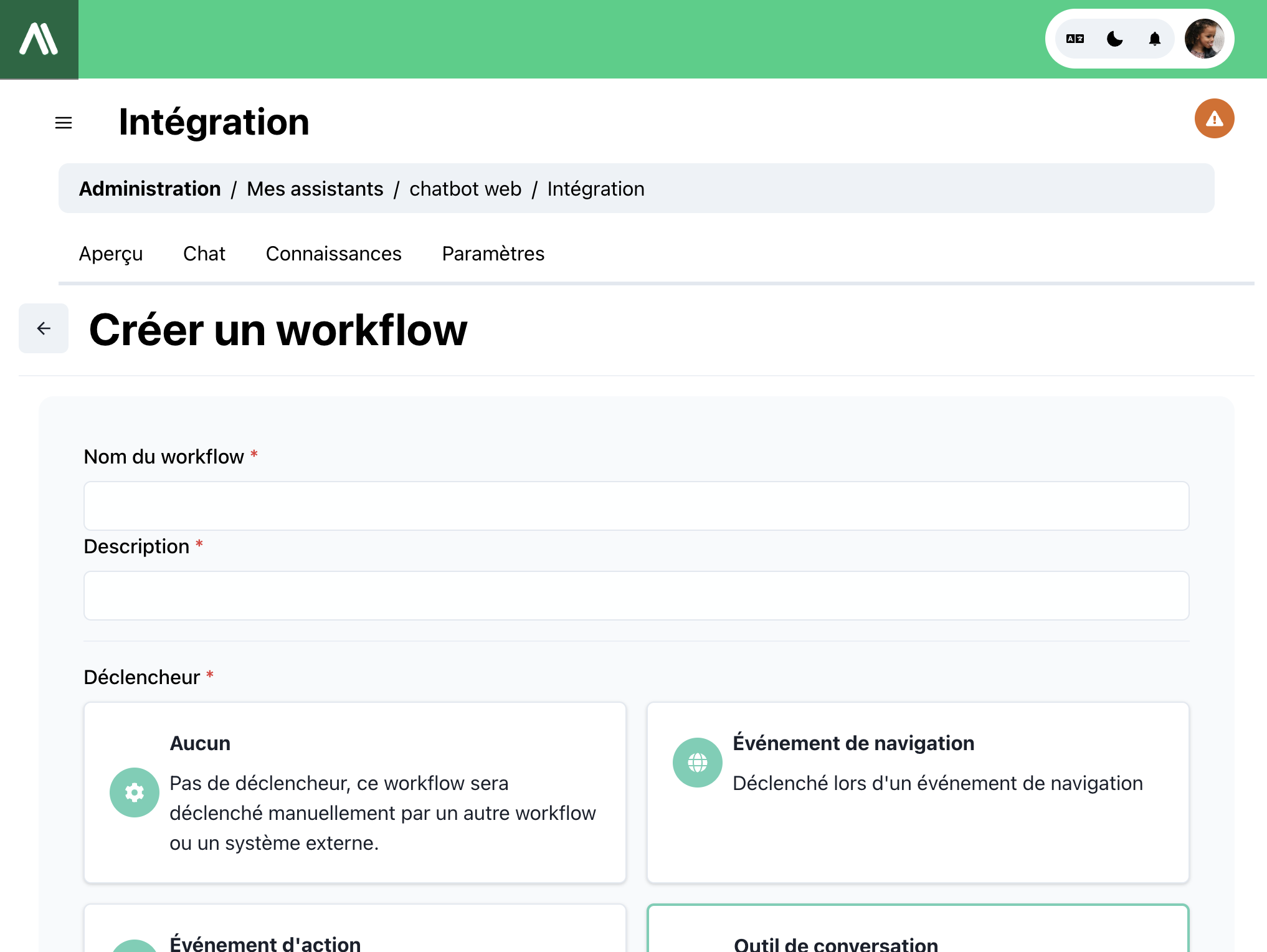Click the Chatwoot logo icon top left

(x=39, y=38)
